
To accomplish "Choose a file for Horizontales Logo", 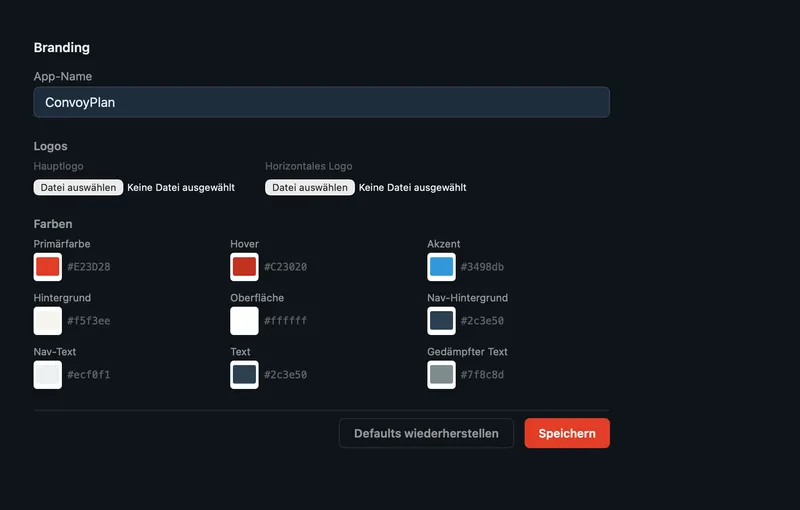I will 310,187.
